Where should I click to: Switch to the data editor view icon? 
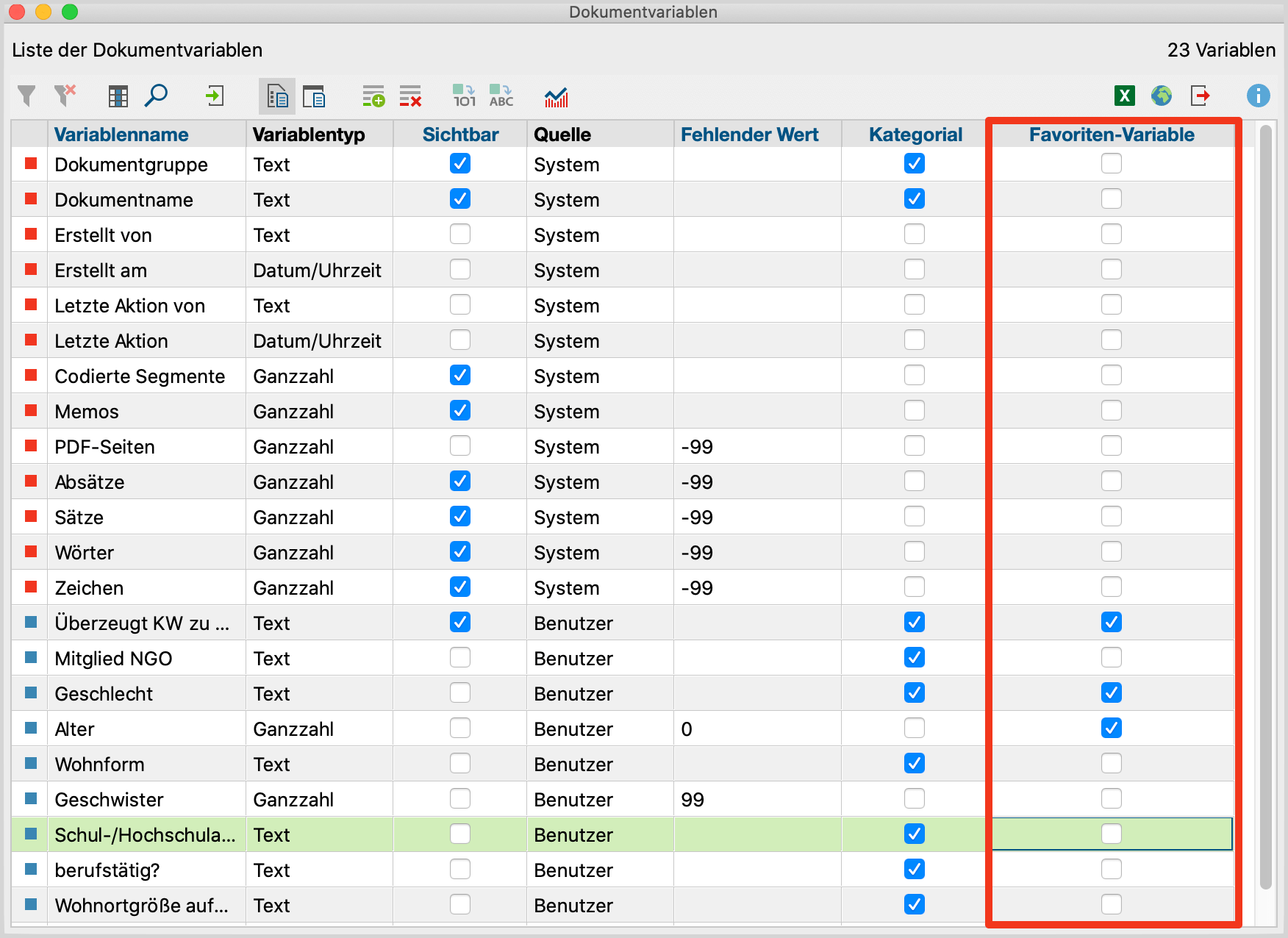coord(315,96)
